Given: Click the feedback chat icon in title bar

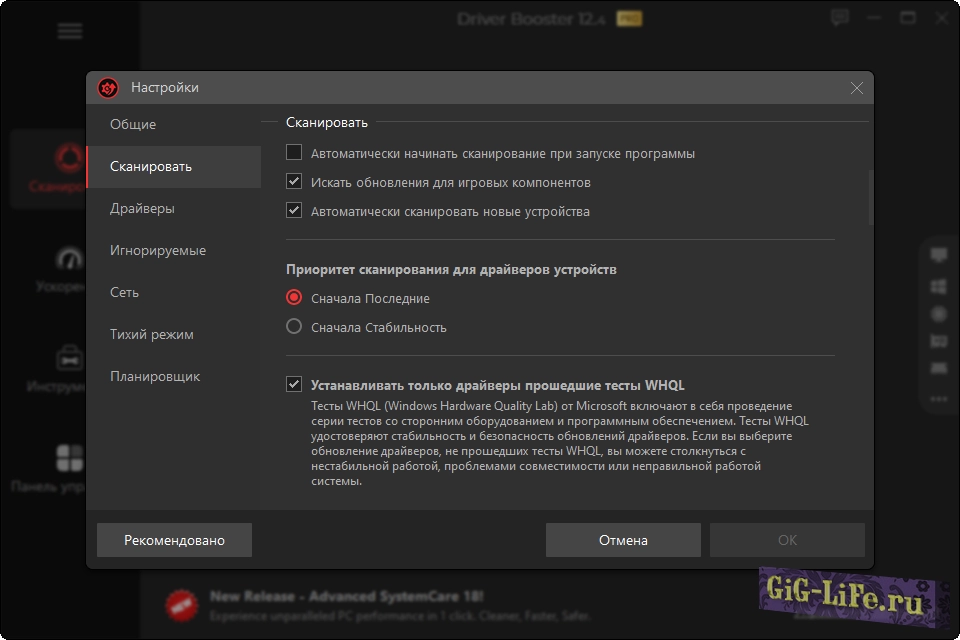Looking at the screenshot, I should (x=840, y=18).
